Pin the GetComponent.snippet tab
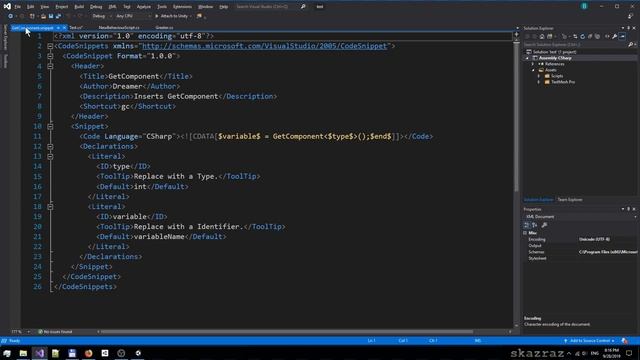 (x=58, y=28)
